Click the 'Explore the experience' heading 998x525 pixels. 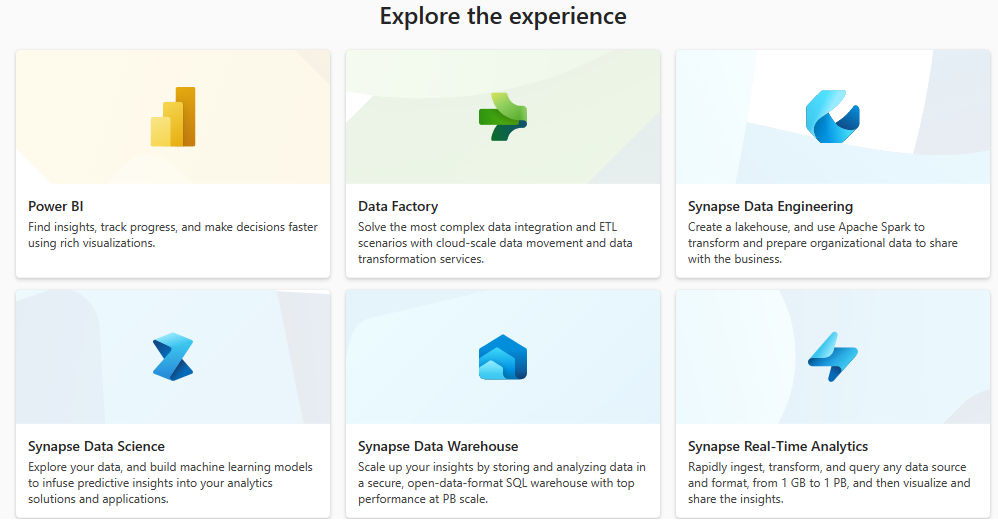click(503, 16)
